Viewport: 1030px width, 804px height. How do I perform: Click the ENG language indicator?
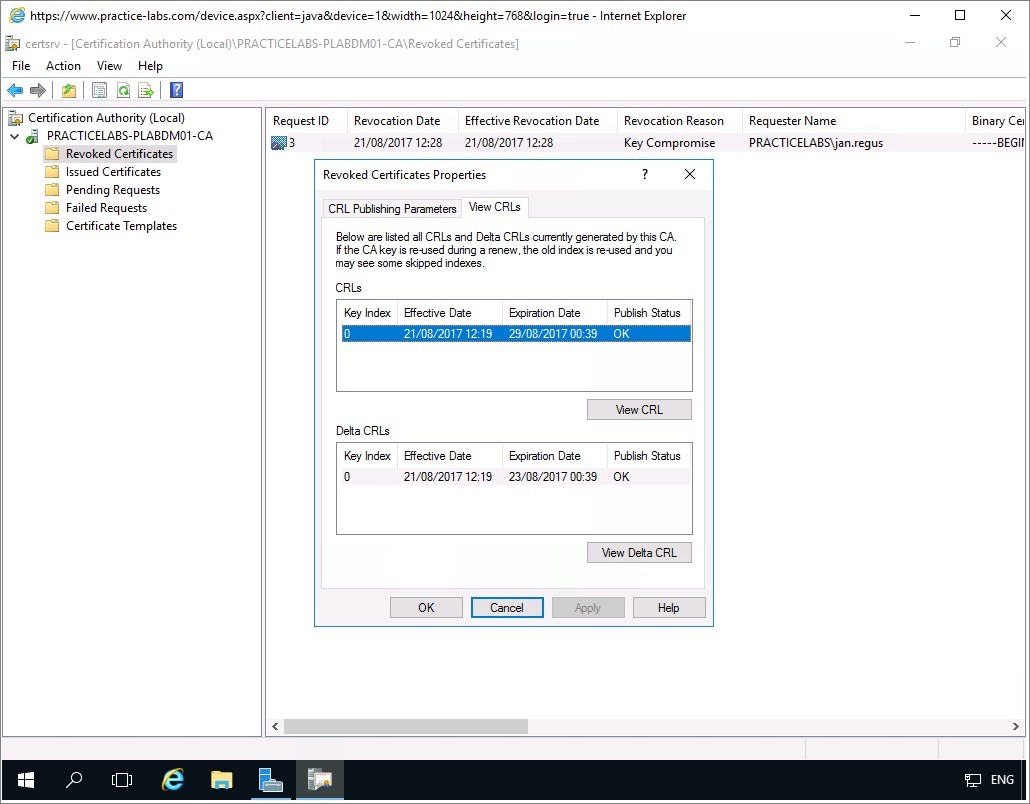pyautogui.click(x=1002, y=780)
